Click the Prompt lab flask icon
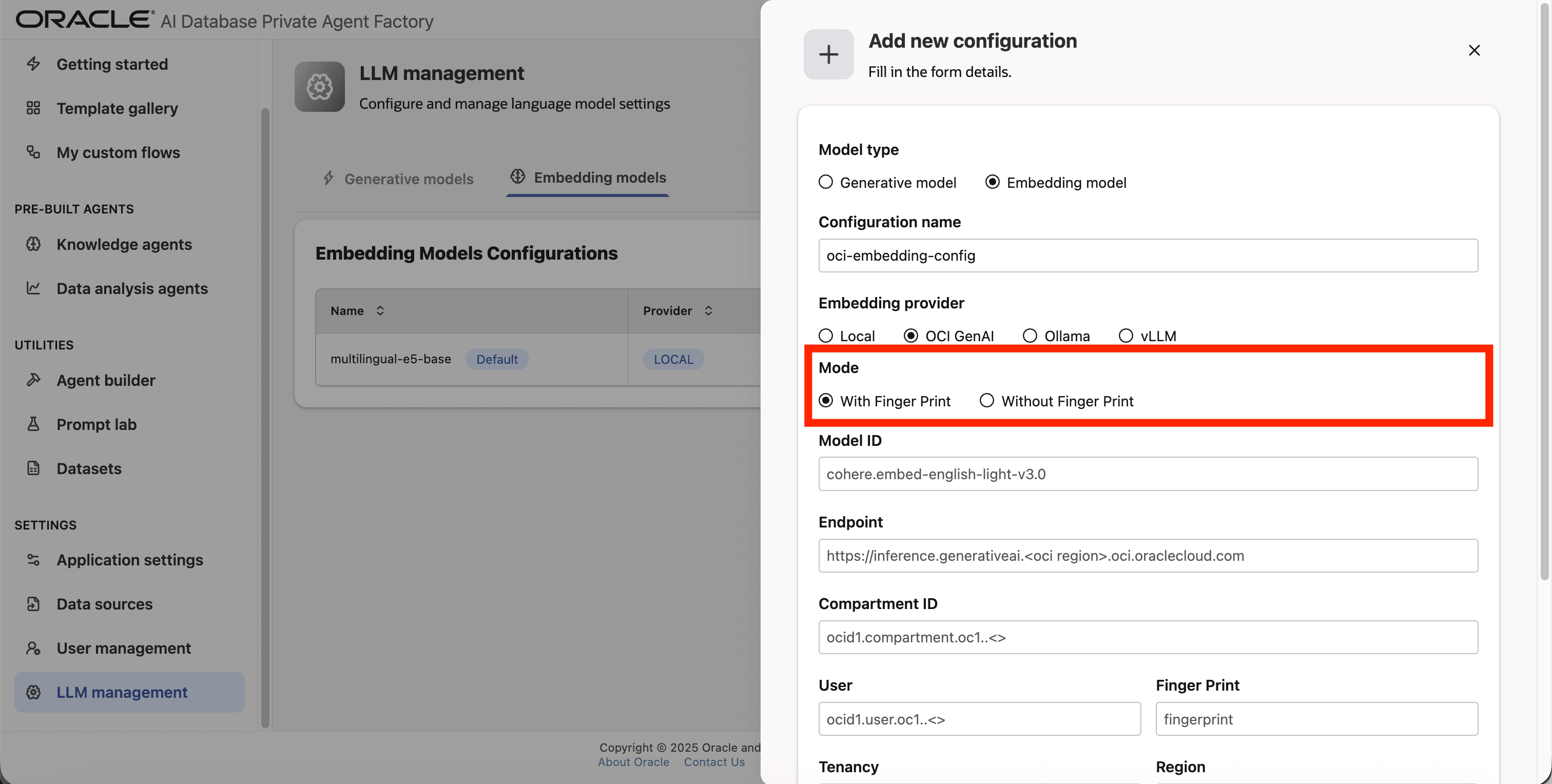Screen dimensions: 1552x784 (x=33, y=424)
